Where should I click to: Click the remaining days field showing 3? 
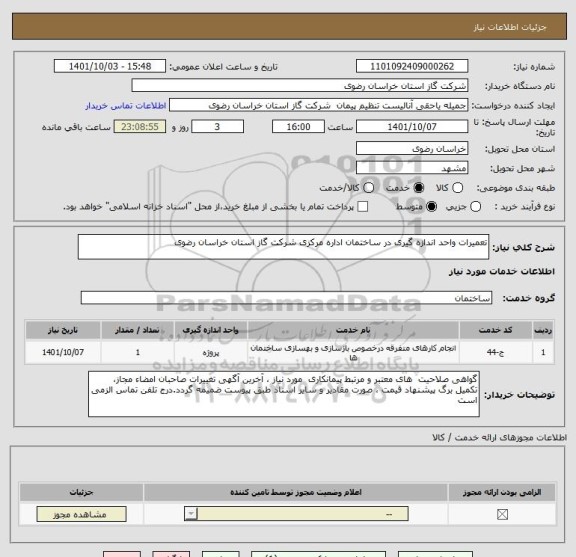217,127
